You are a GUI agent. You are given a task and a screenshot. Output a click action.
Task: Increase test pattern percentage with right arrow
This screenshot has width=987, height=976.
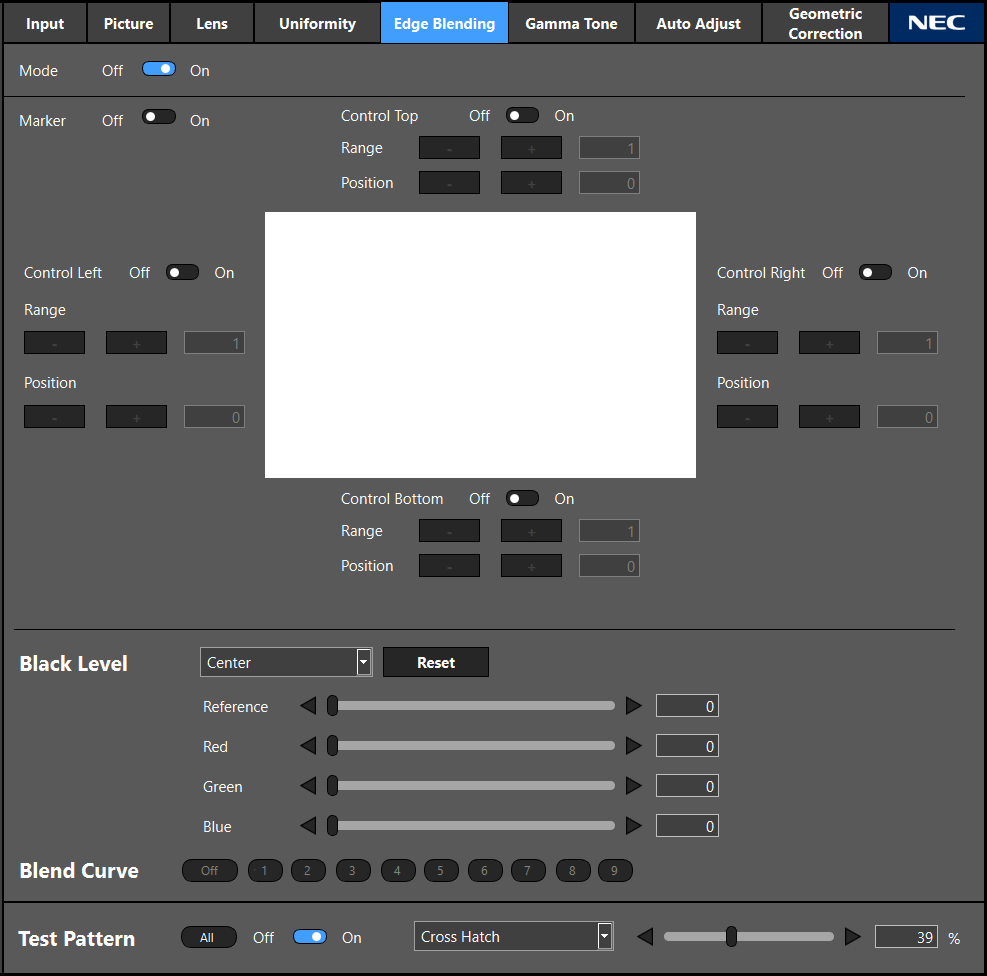point(852,937)
